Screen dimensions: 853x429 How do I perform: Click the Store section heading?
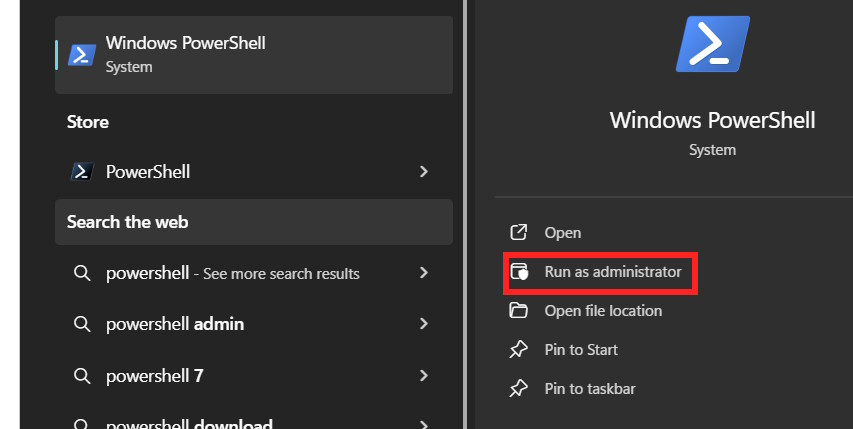[x=88, y=122]
